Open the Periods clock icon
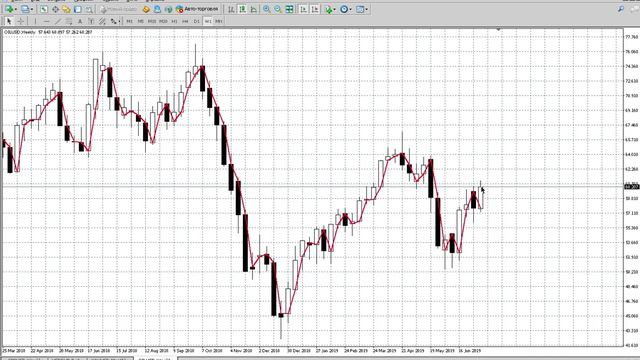Image resolution: width=640 pixels, height=360 pixels. (x=344, y=9)
